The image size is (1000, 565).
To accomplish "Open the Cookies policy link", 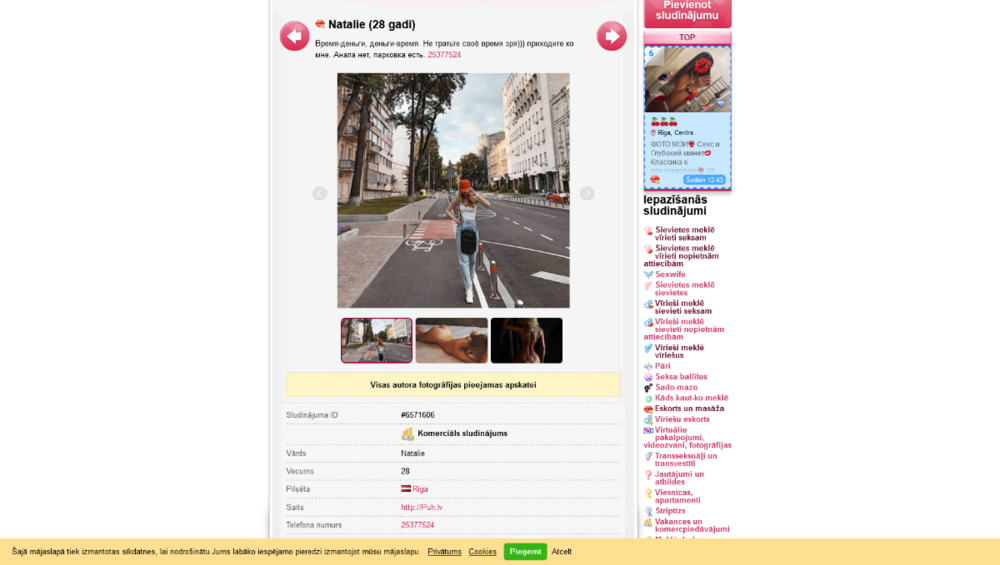I will tap(482, 552).
